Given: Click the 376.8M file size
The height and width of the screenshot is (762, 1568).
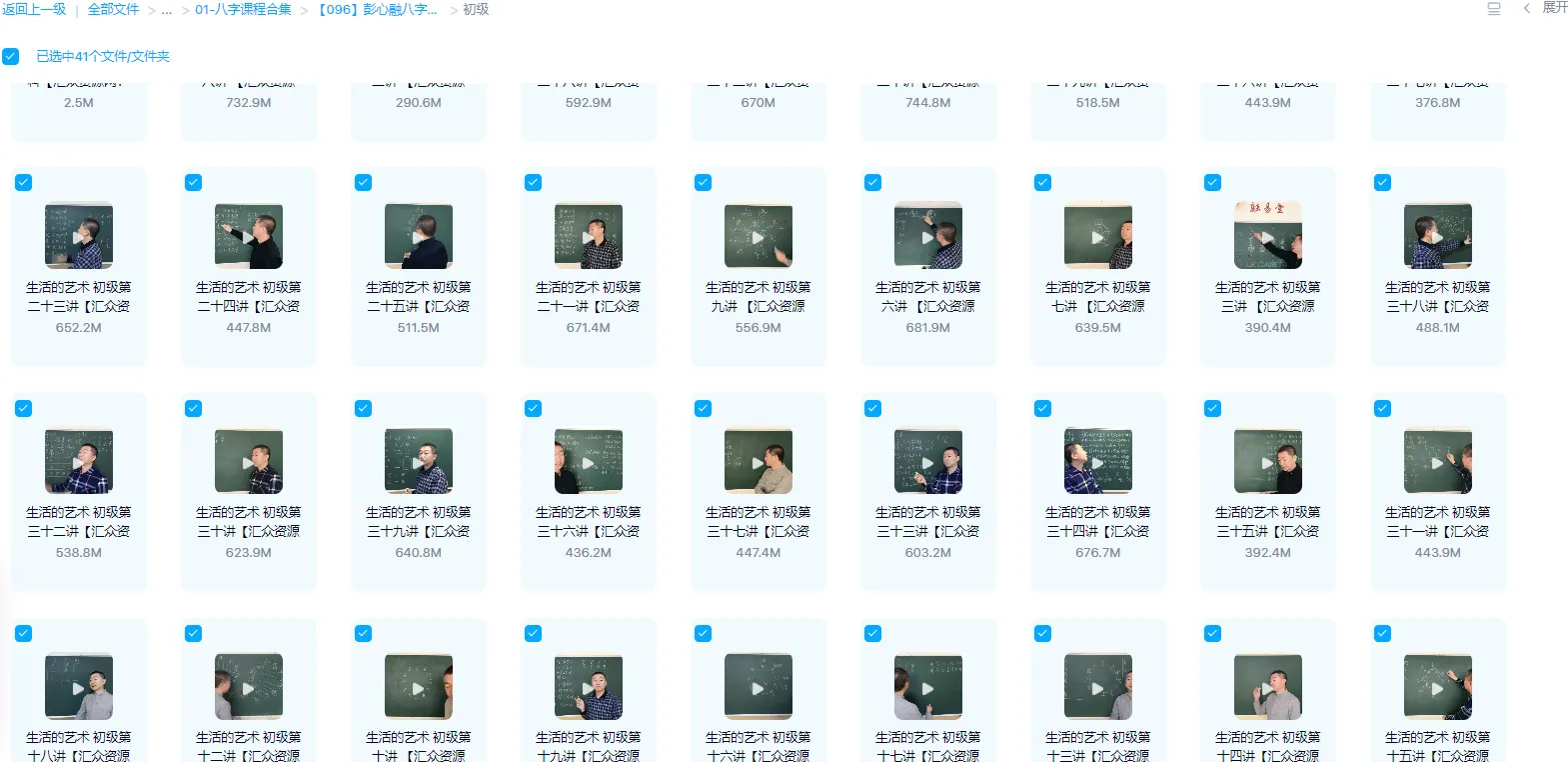Looking at the screenshot, I should pyautogui.click(x=1438, y=102).
